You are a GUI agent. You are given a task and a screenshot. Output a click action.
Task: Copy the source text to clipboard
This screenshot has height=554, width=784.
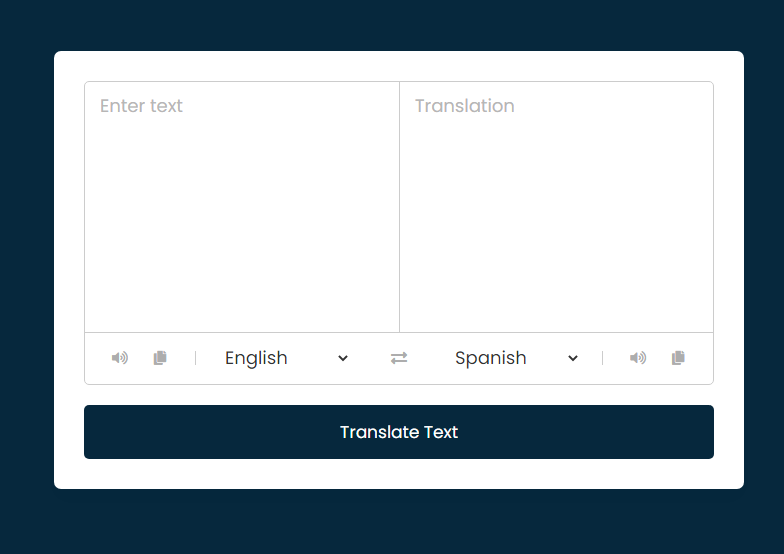160,358
